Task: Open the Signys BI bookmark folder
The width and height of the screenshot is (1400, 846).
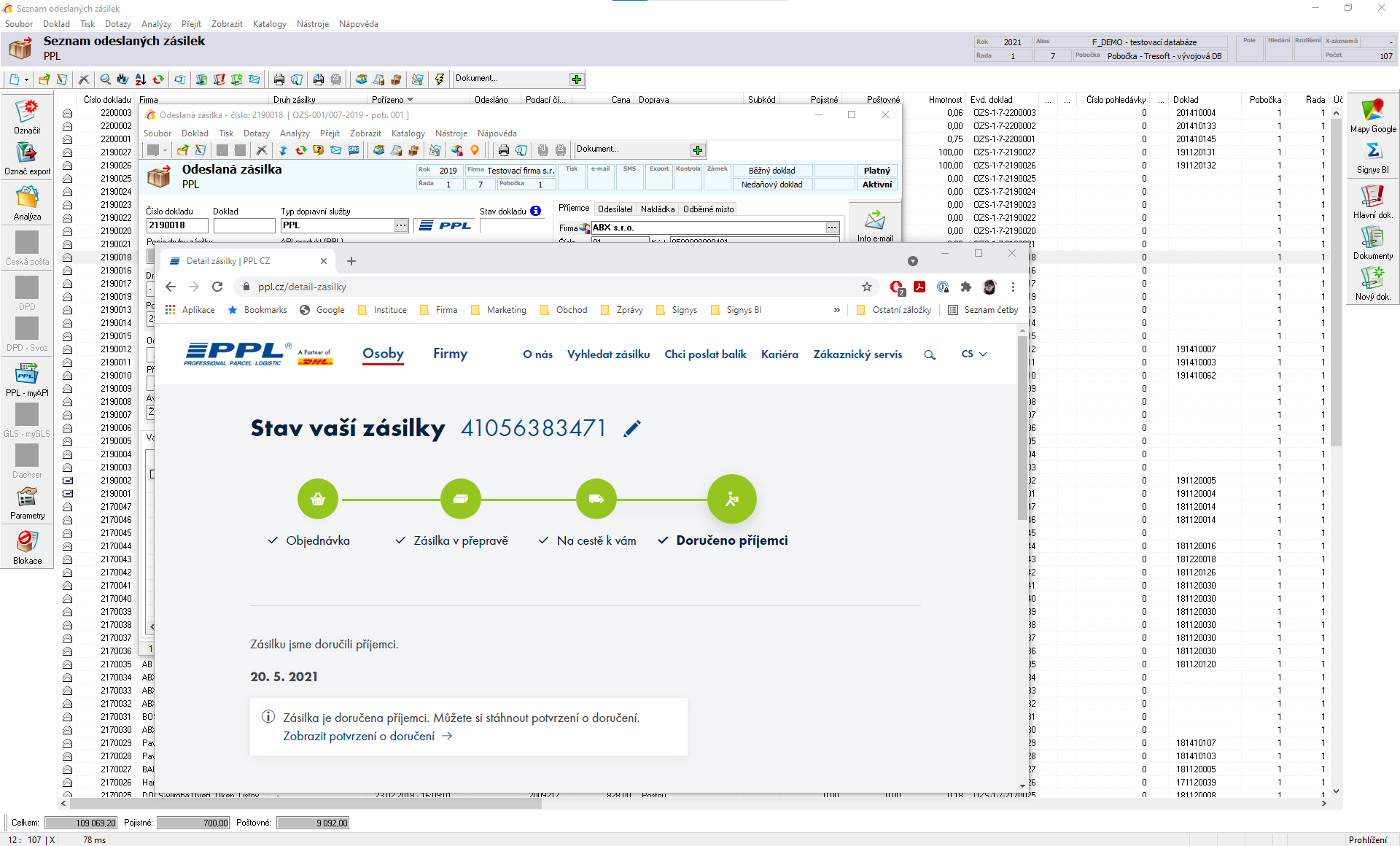Action: pyautogui.click(x=736, y=310)
